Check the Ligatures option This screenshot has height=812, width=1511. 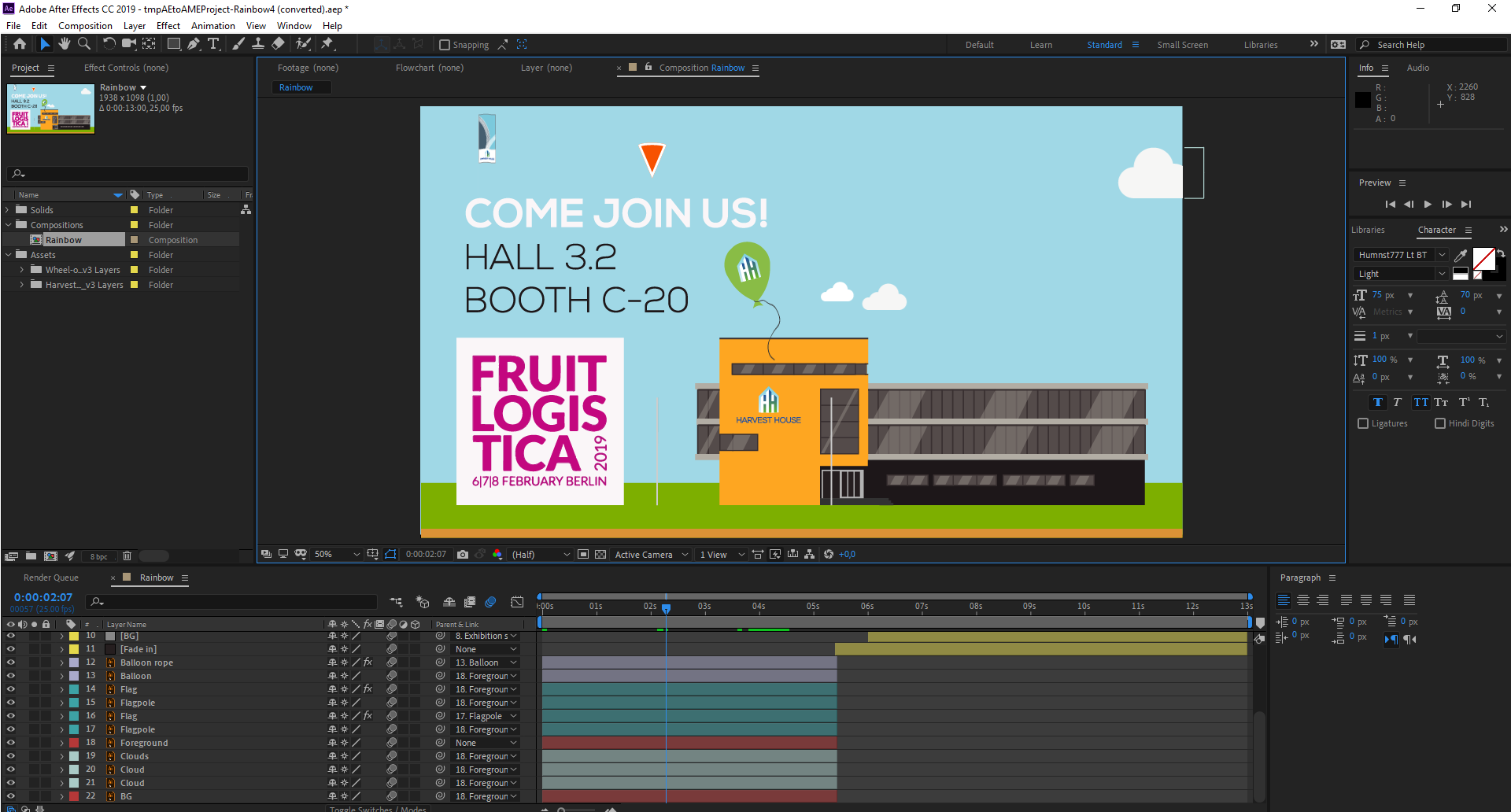[1363, 423]
